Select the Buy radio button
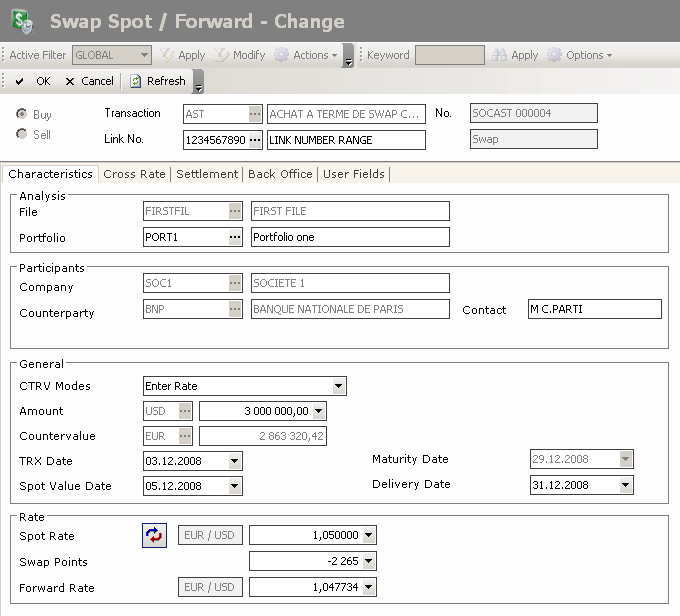 [x=21, y=115]
